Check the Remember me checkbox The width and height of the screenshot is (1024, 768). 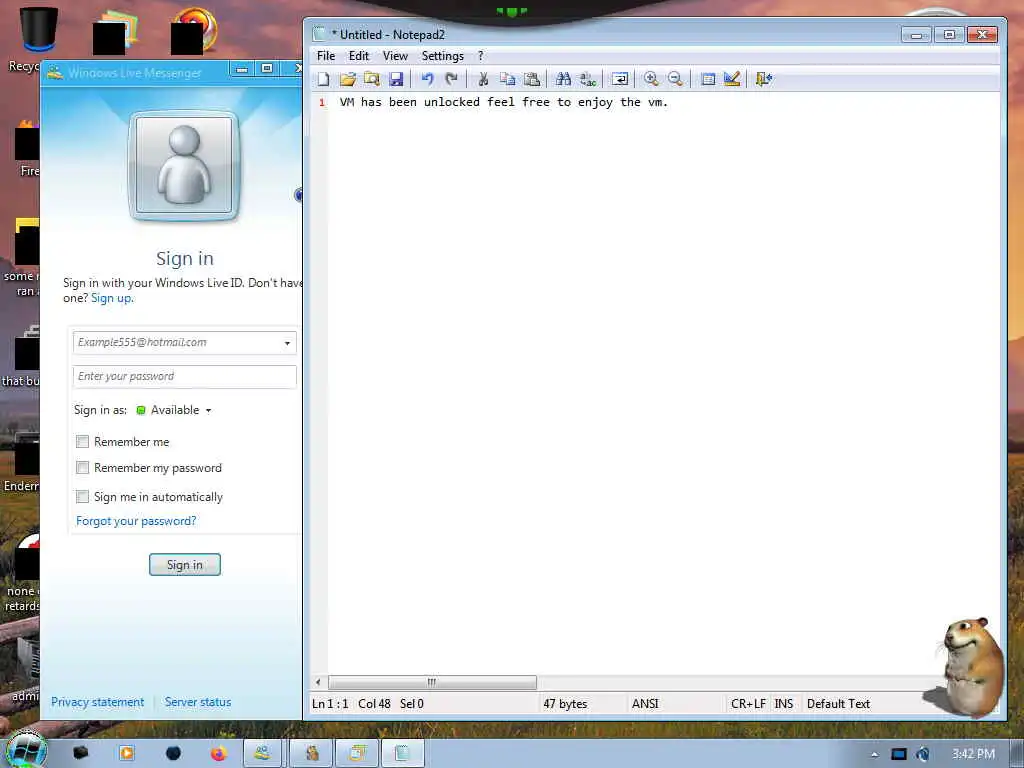click(x=82, y=441)
